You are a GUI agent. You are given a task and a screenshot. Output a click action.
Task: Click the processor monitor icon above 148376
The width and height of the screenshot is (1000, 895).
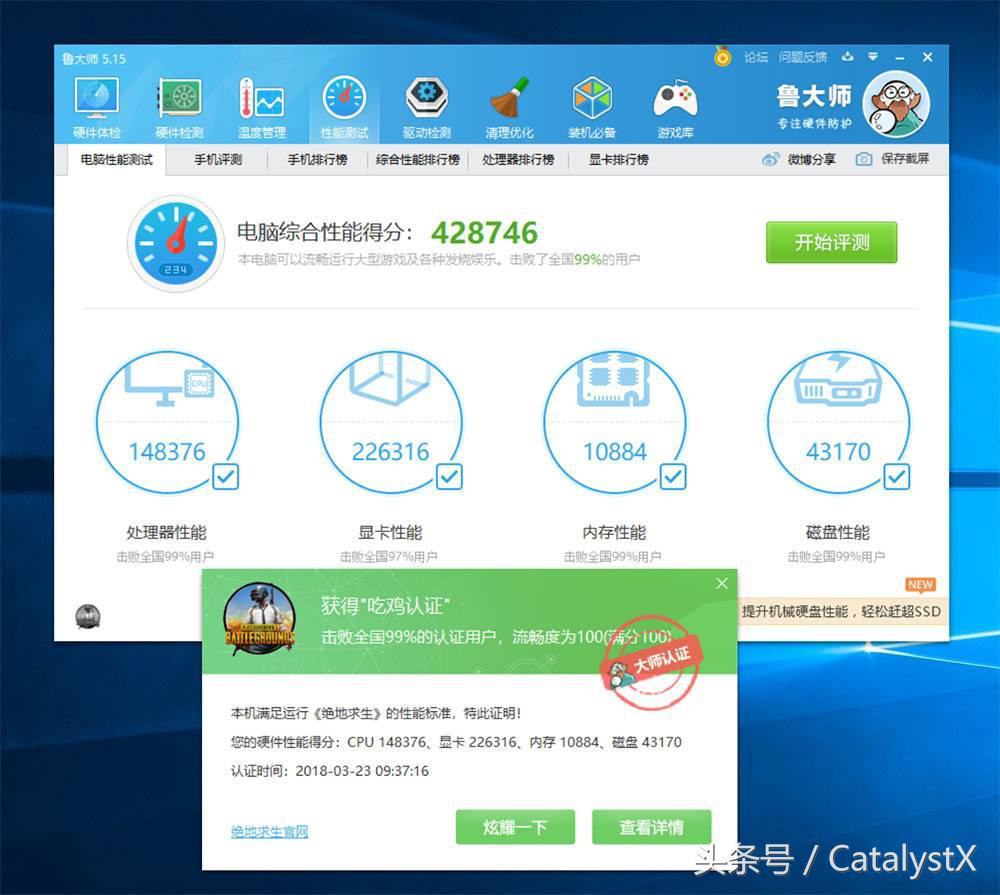[170, 381]
